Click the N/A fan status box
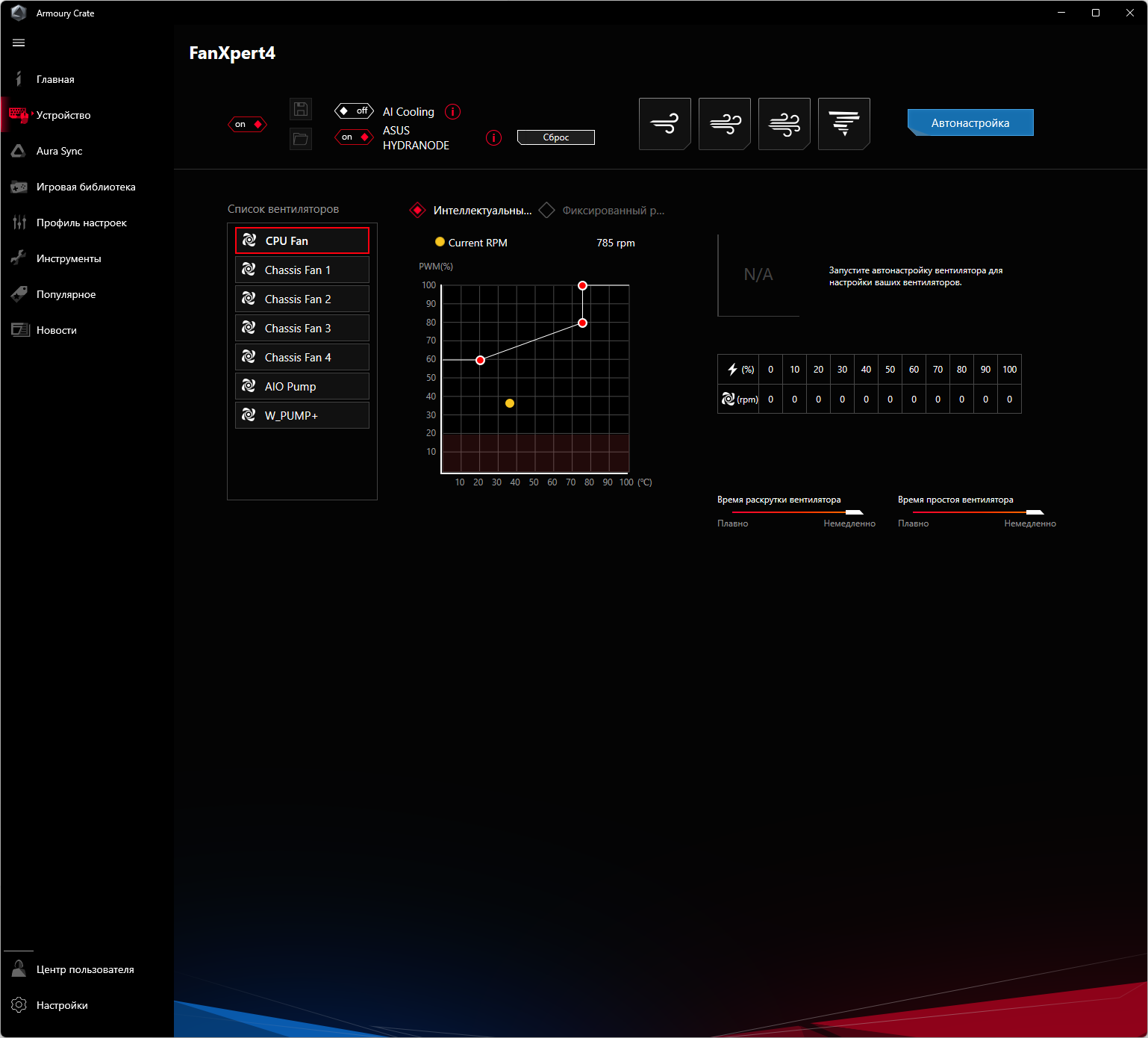Image resolution: width=1148 pixels, height=1038 pixels. click(x=758, y=275)
